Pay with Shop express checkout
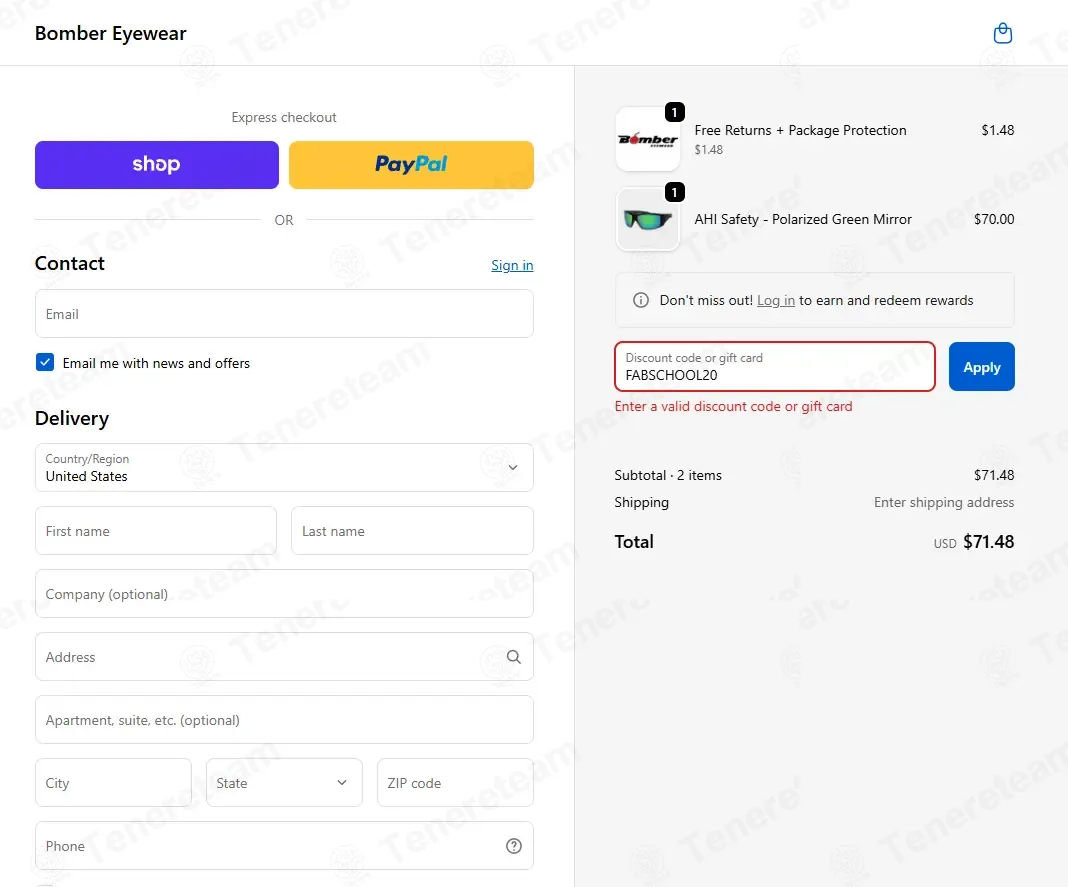This screenshot has height=887, width=1068. click(157, 165)
